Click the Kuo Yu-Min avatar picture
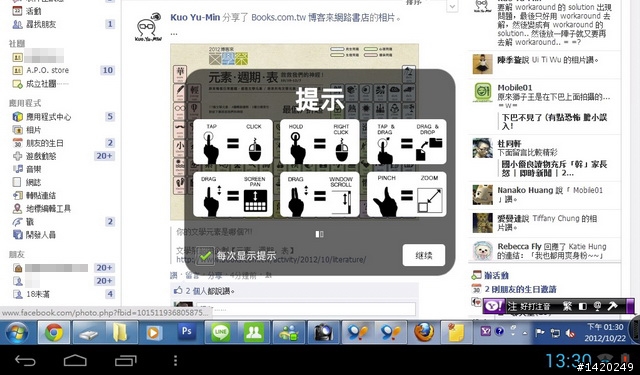Viewport: 640px width, 375px height. 148,27
